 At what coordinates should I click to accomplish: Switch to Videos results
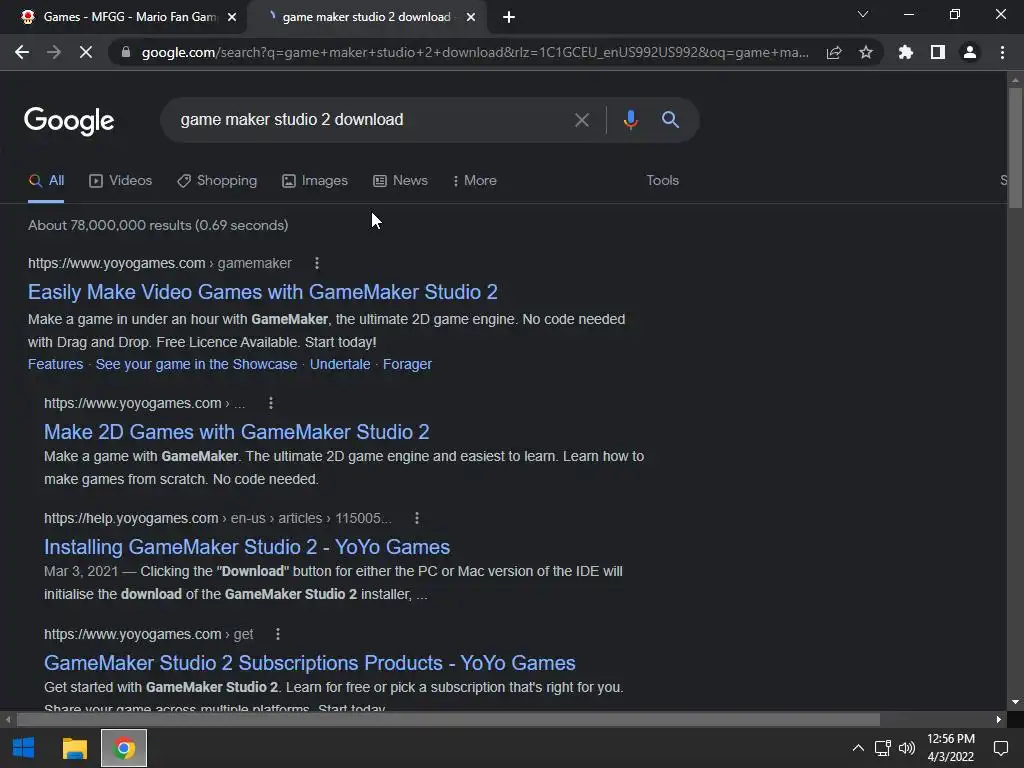pyautogui.click(x=121, y=180)
